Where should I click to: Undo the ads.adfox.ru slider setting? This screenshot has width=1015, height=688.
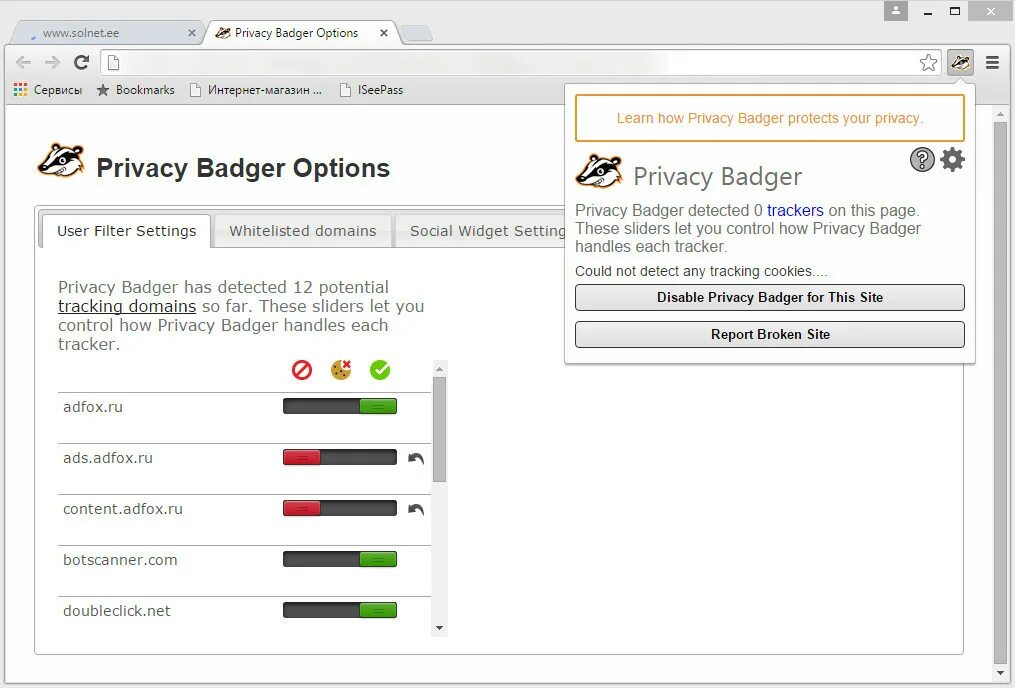coord(416,458)
